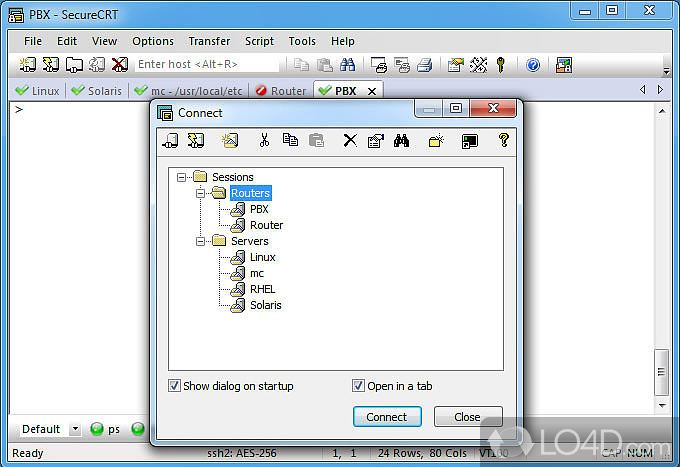This screenshot has height=467, width=680.
Task: Close the PBX tab with X
Action: pos(372,91)
